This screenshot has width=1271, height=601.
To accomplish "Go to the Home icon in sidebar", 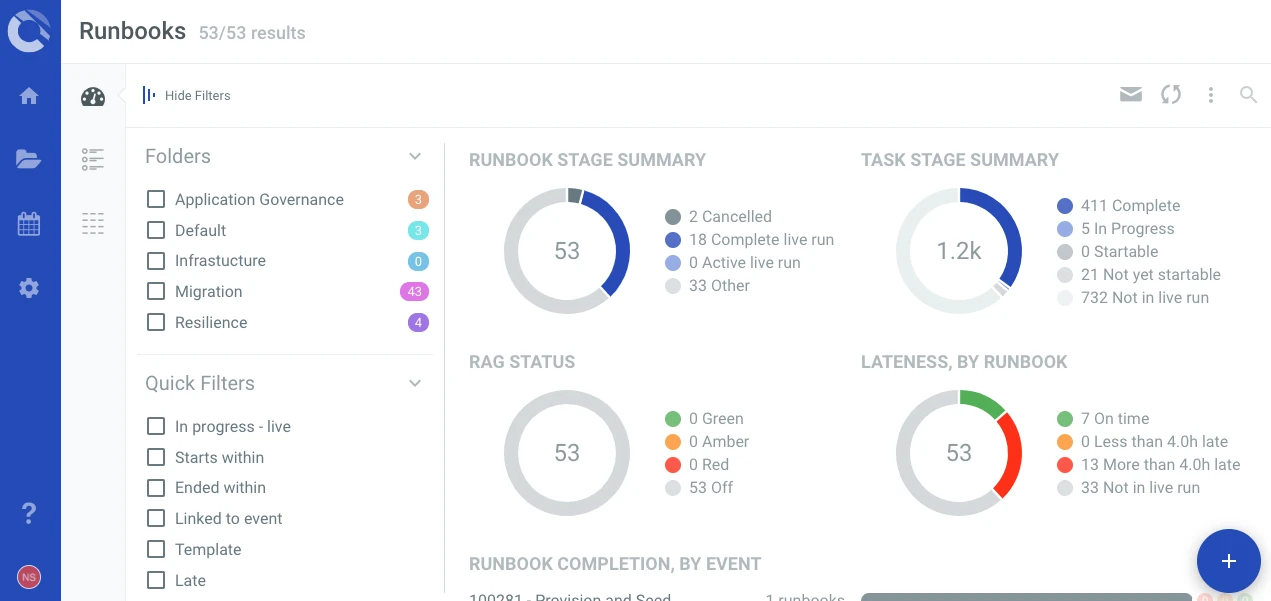I will pyautogui.click(x=29, y=96).
